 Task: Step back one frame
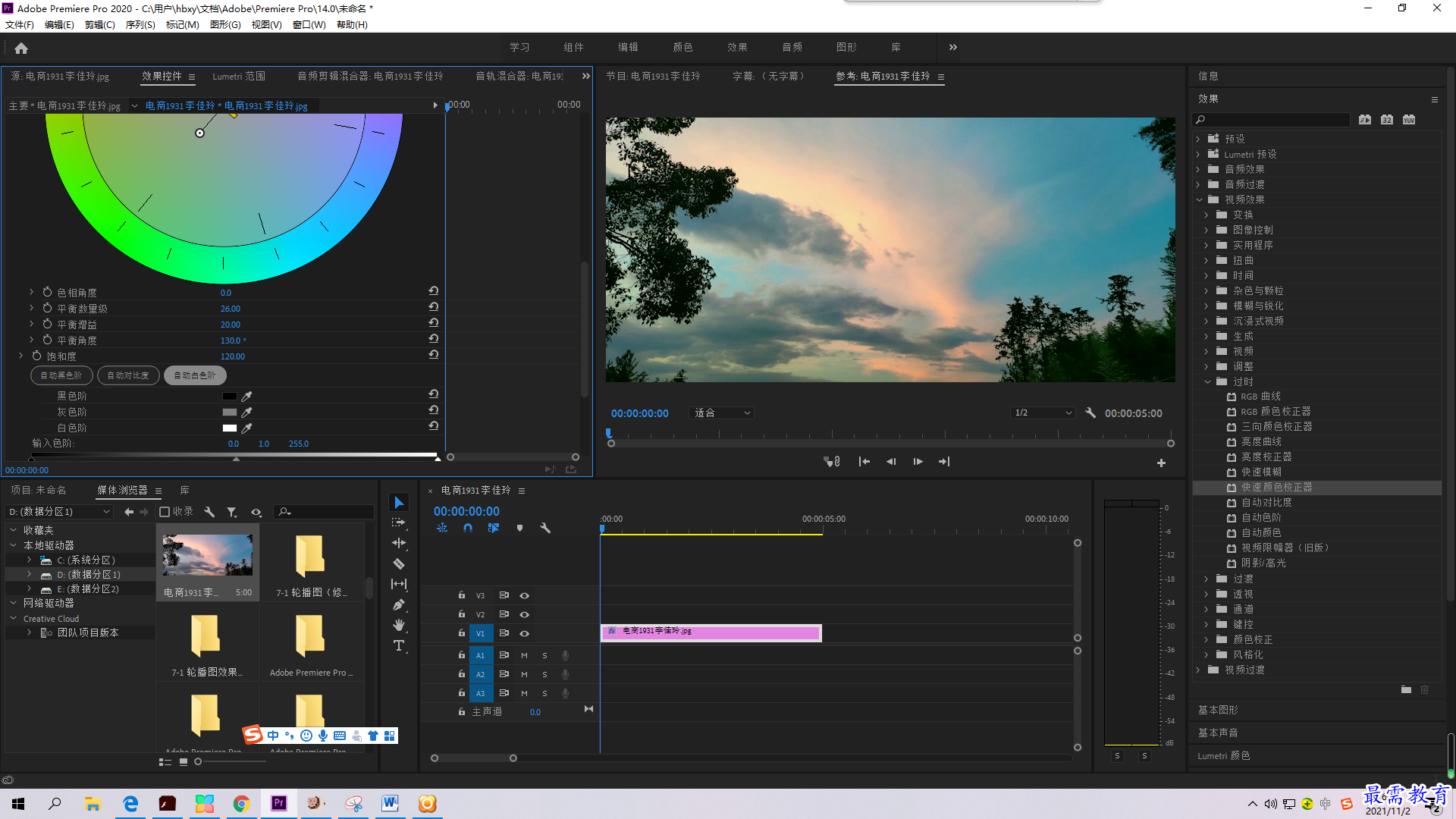coord(891,462)
